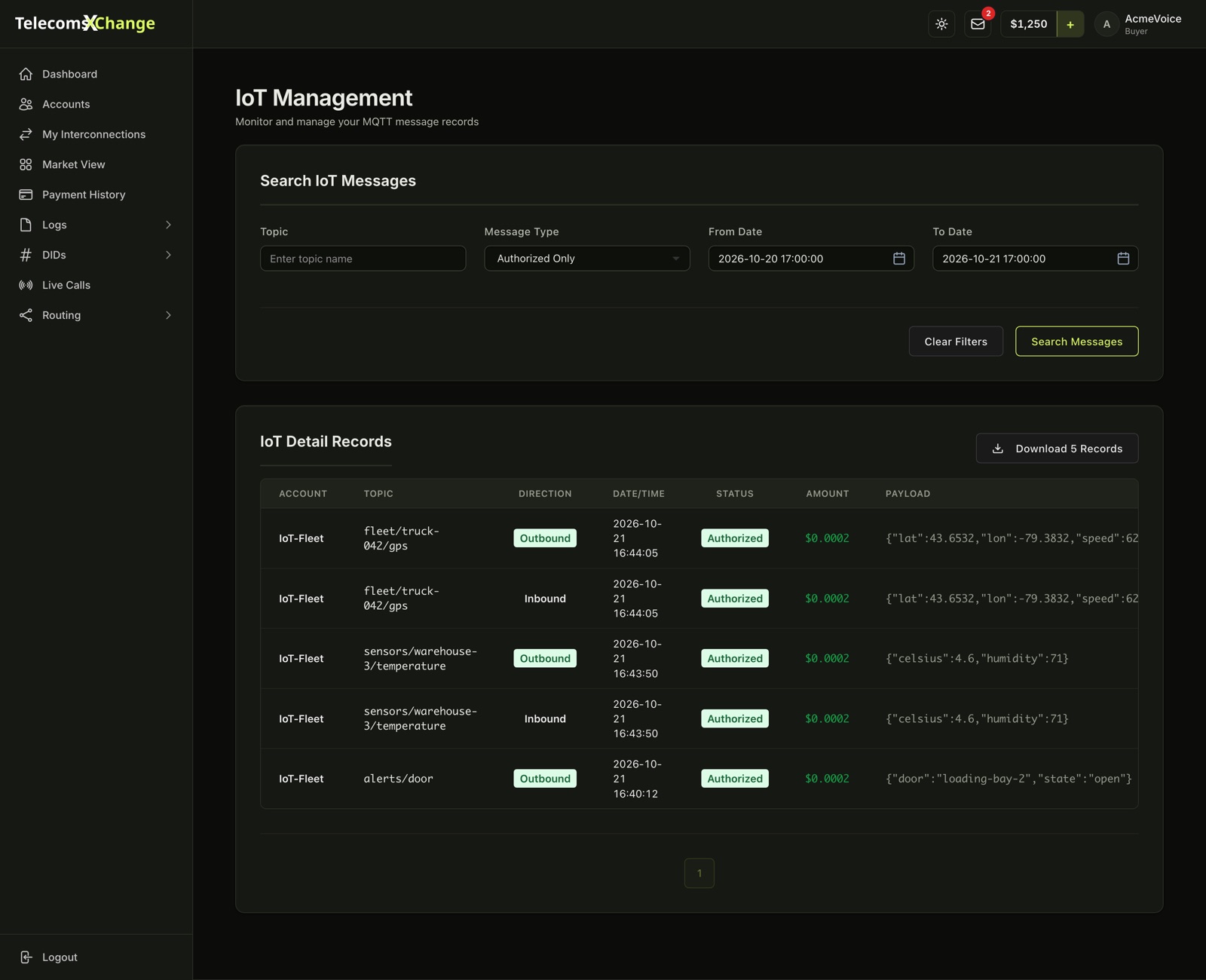Expand the Routing submenu chevron
The width and height of the screenshot is (1206, 980).
[168, 315]
